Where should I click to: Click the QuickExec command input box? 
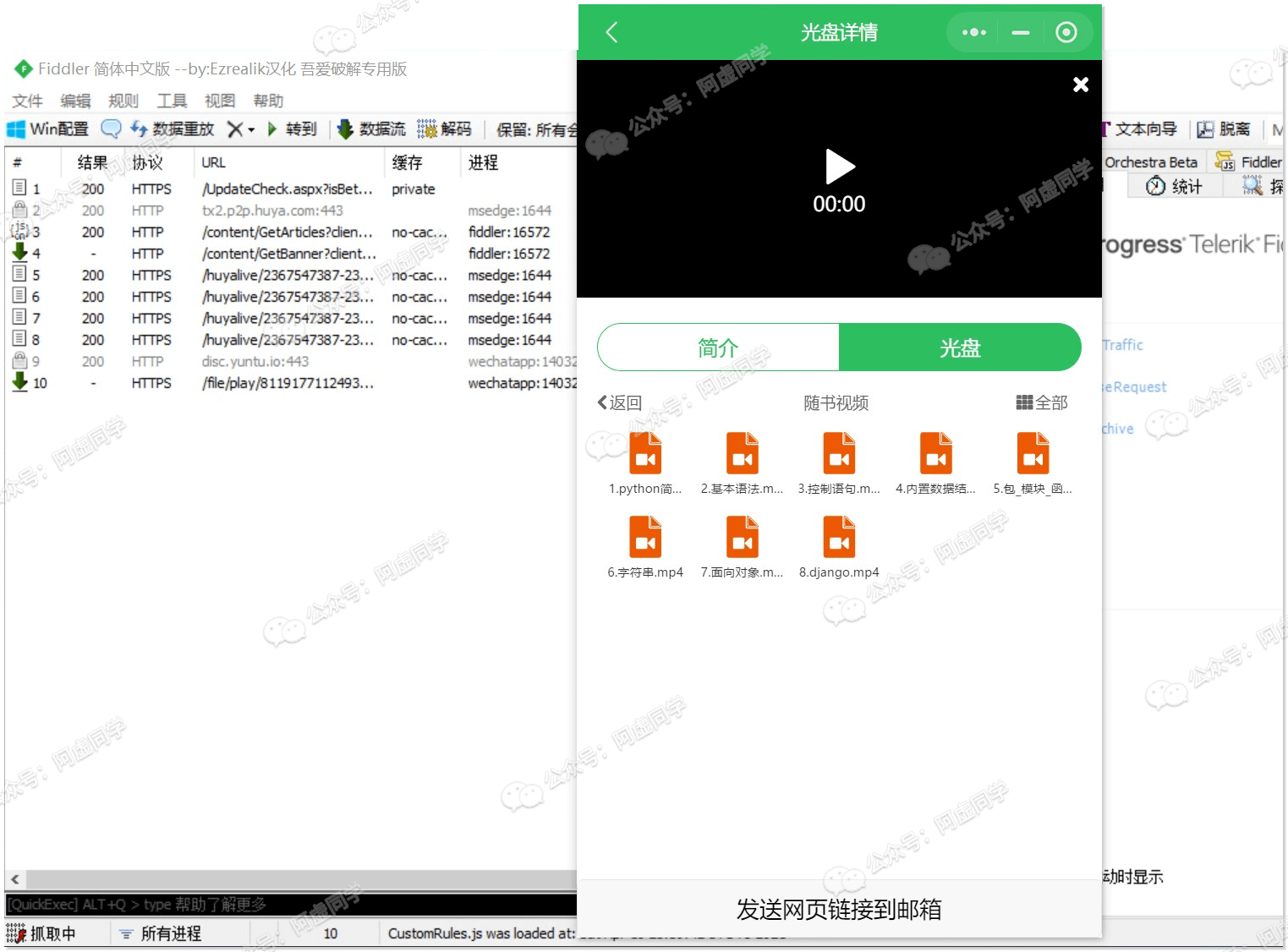pyautogui.click(x=291, y=905)
